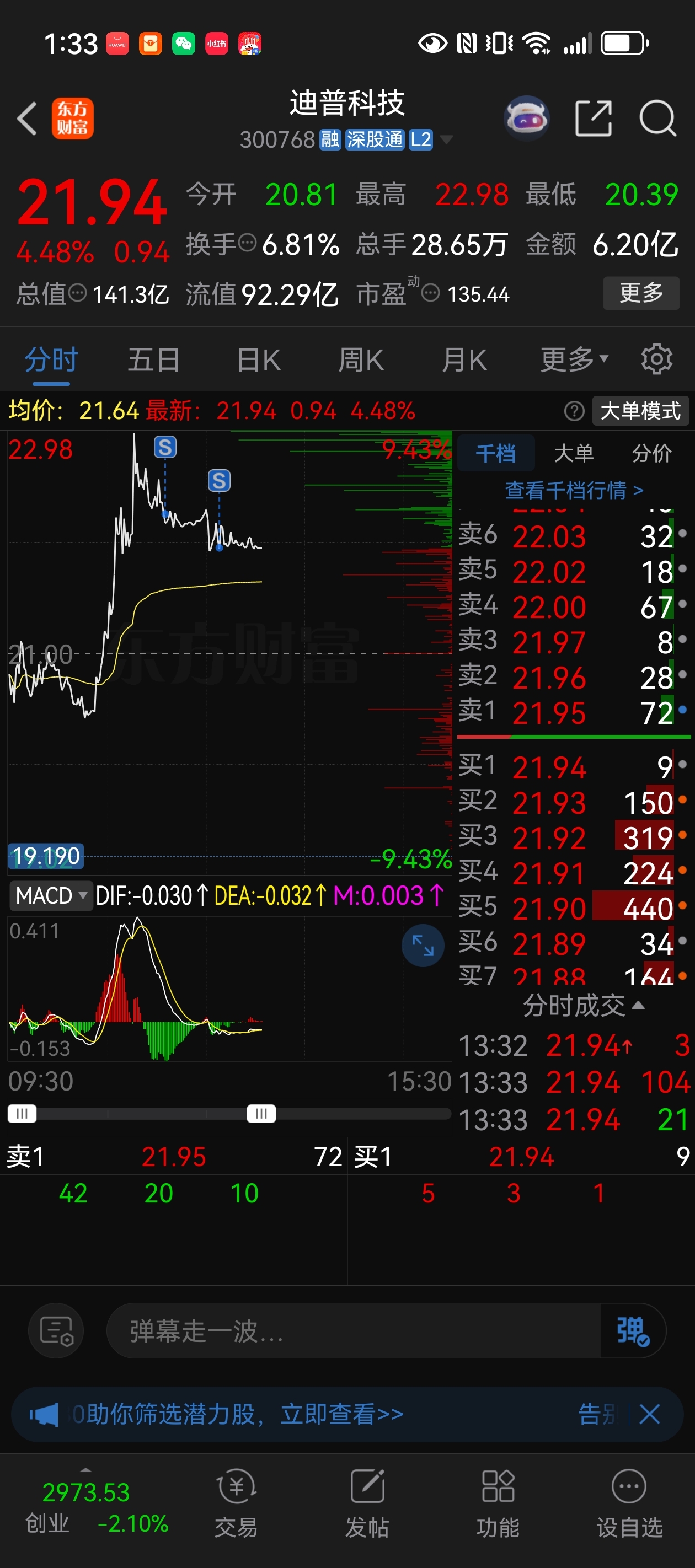The height and width of the screenshot is (1568, 695).
Task: Go back using the left arrow
Action: pos(27,118)
